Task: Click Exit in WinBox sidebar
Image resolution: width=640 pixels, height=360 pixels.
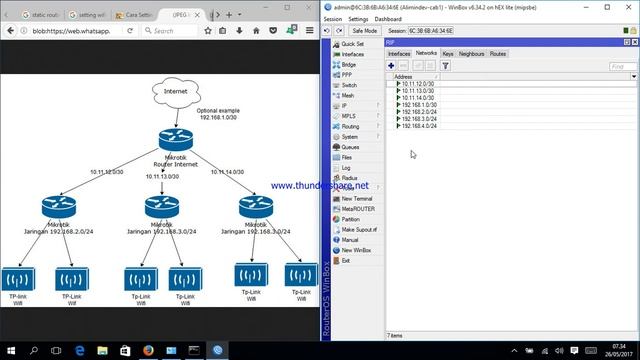Action: pyautogui.click(x=346, y=260)
